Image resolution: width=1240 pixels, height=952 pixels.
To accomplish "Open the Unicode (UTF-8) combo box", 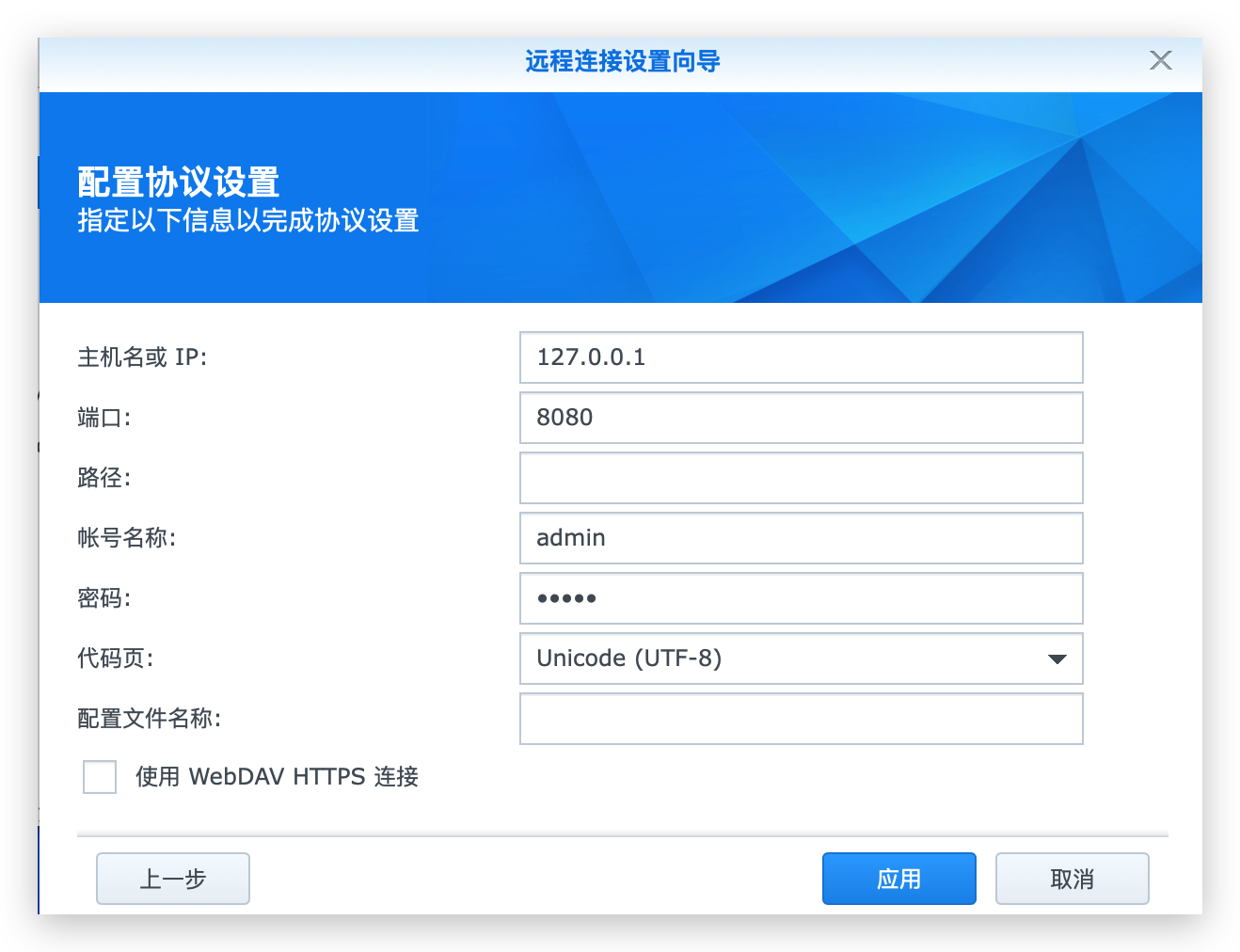I will pyautogui.click(x=781, y=658).
